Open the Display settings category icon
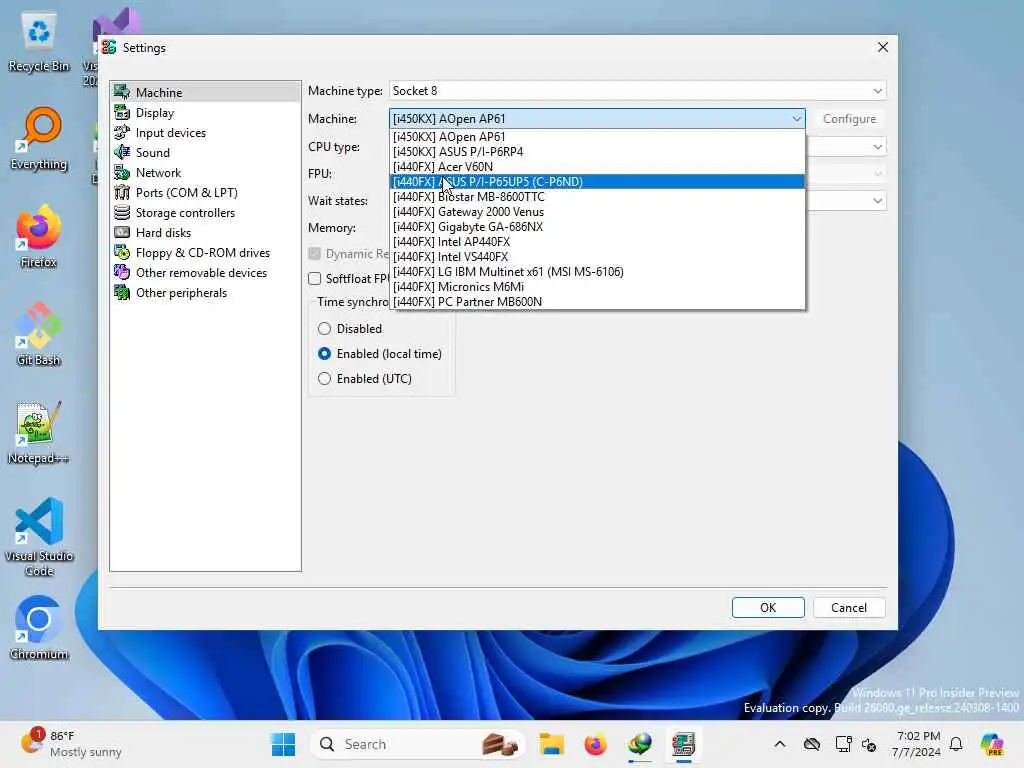 click(x=122, y=112)
